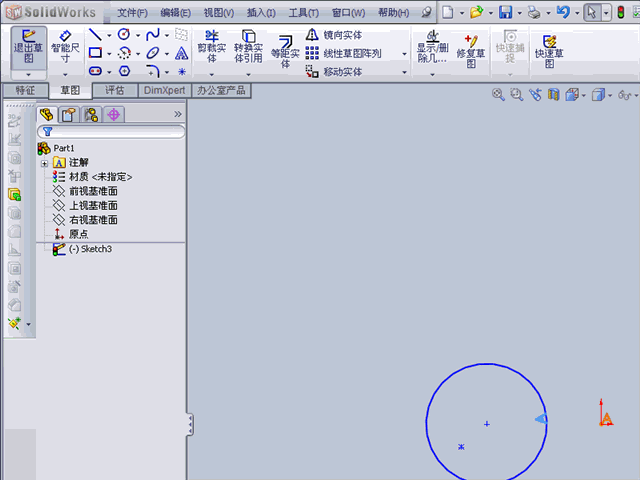Click the Rebuild traffic light icon
The image size is (640, 480).
[620, 12]
